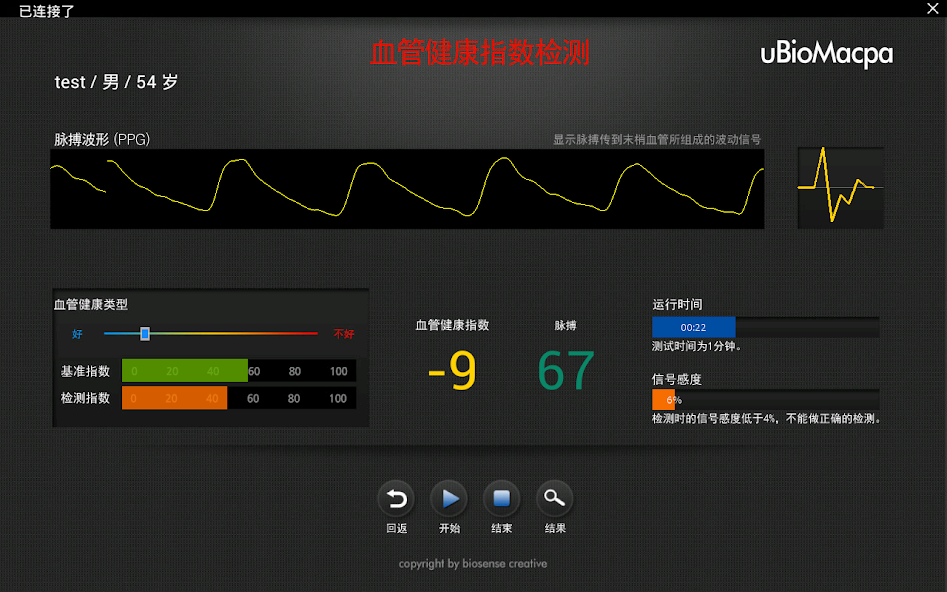
Task: Click the 开始 label below the play icon
Action: point(448,527)
